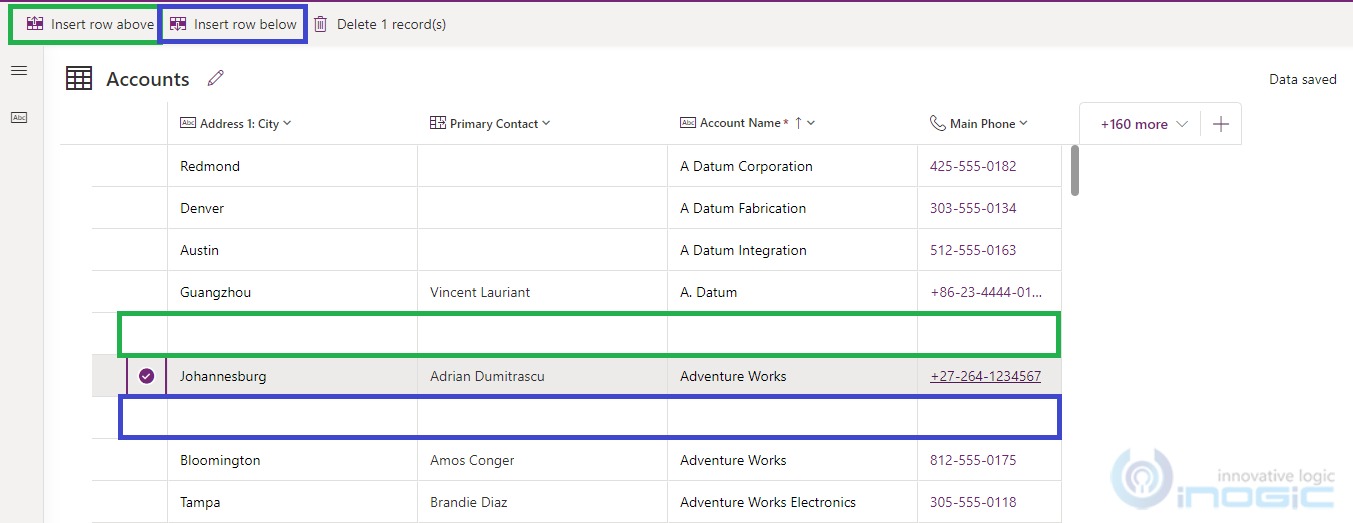Click the Account Name text-type icon
1353x523 pixels.
coord(688,123)
